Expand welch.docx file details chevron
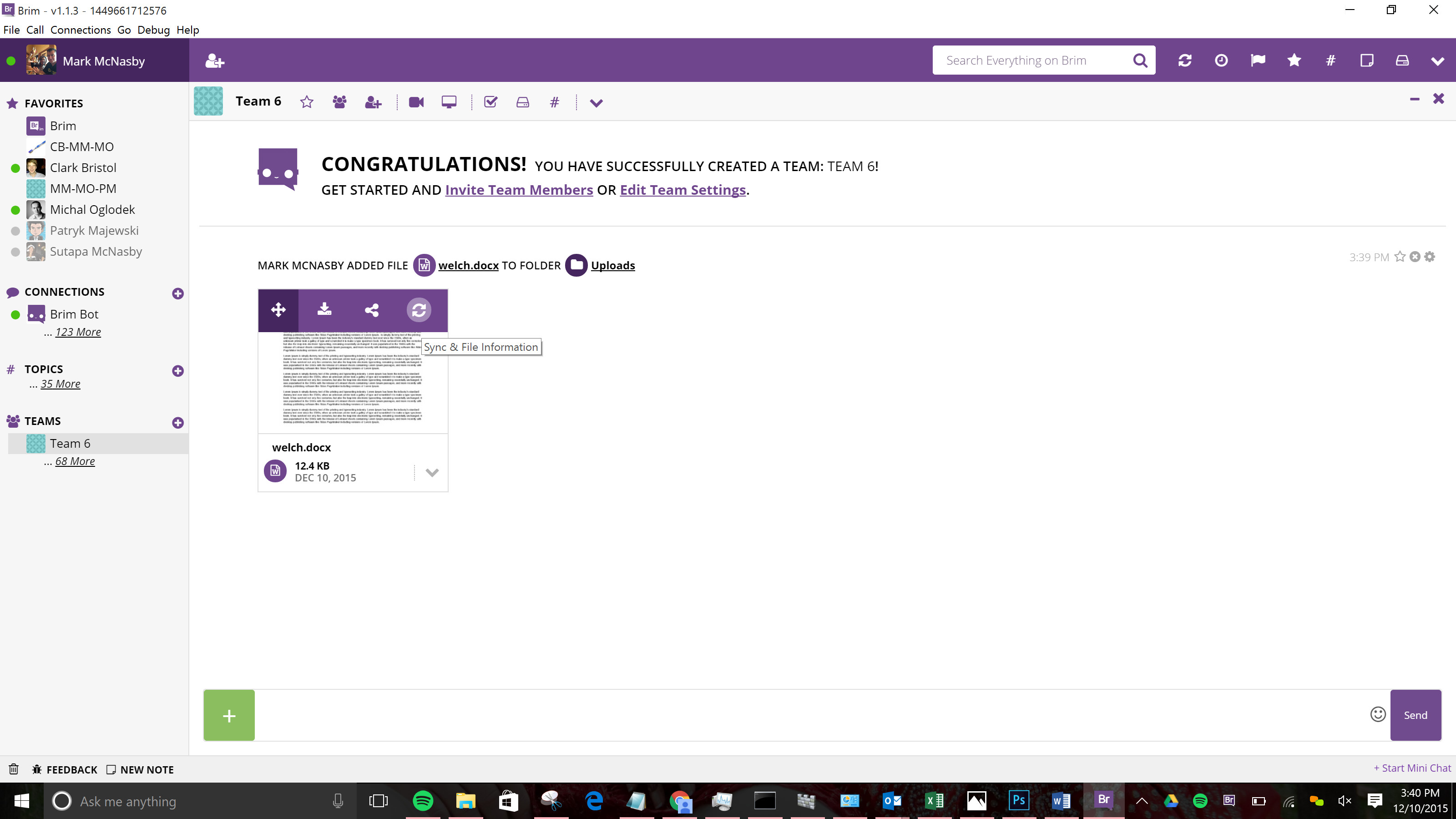Image resolution: width=1456 pixels, height=819 pixels. (x=432, y=473)
